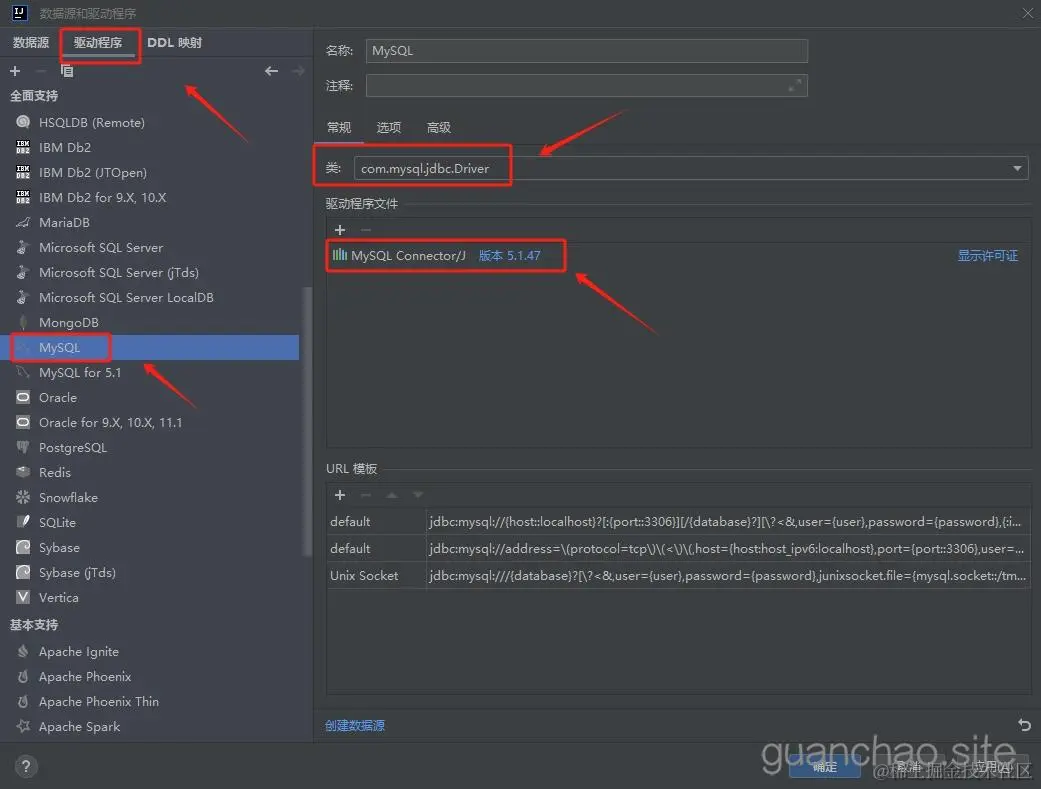Viewport: 1041px width, 789px height.
Task: Open help with the question mark icon
Action: 25,767
